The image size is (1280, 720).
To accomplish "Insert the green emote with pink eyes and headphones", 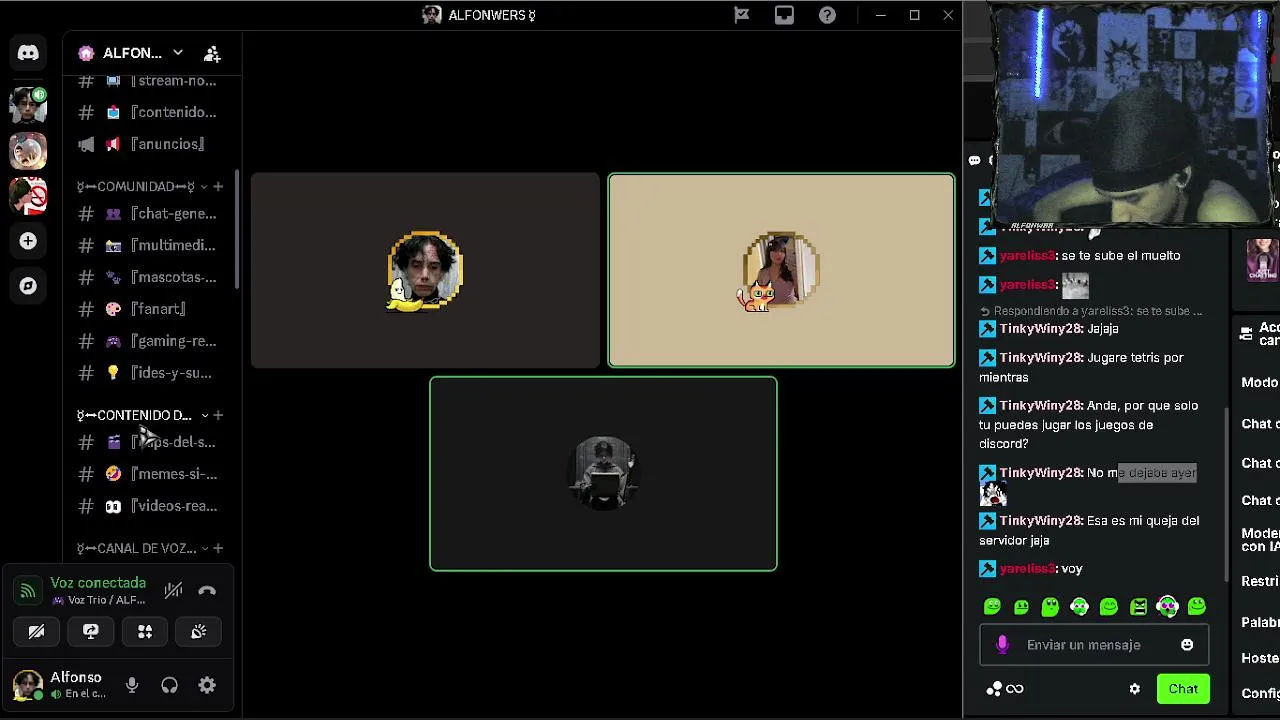I will [1167, 606].
